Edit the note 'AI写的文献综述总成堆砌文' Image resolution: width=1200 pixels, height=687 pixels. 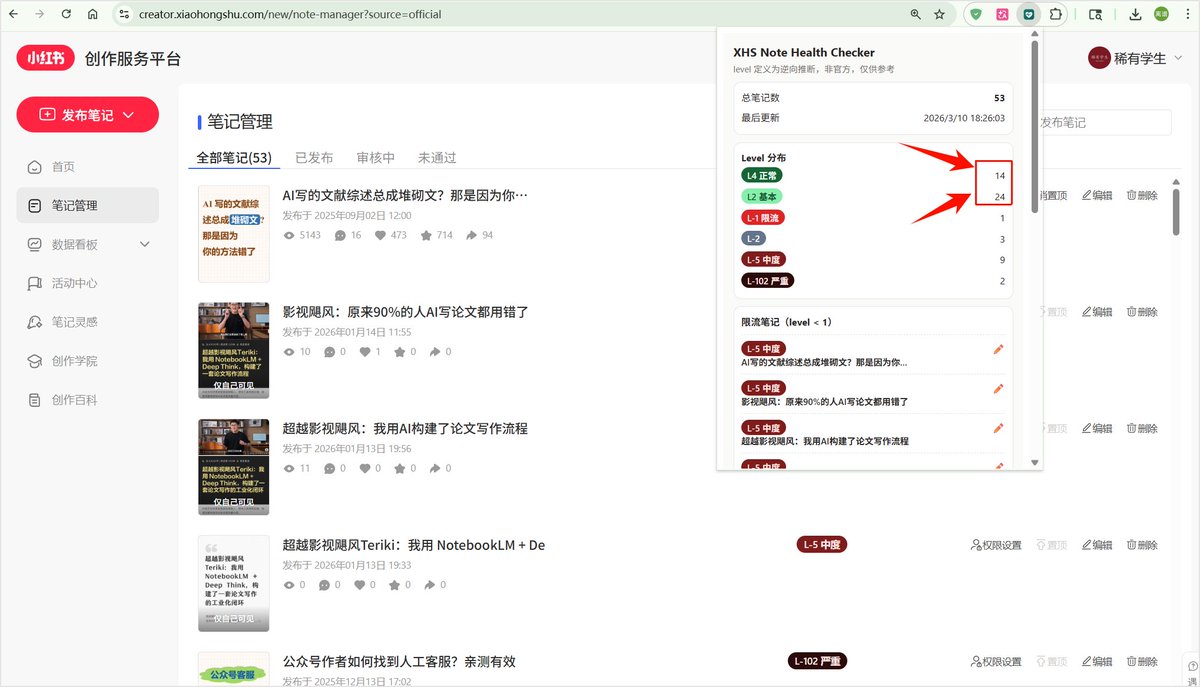pyautogui.click(x=1097, y=195)
